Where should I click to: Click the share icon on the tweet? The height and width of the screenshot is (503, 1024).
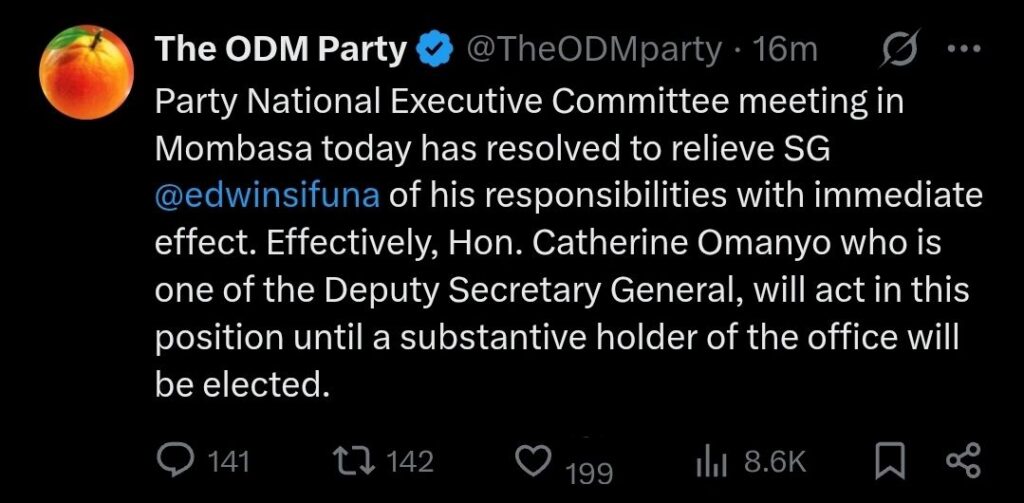pos(962,460)
